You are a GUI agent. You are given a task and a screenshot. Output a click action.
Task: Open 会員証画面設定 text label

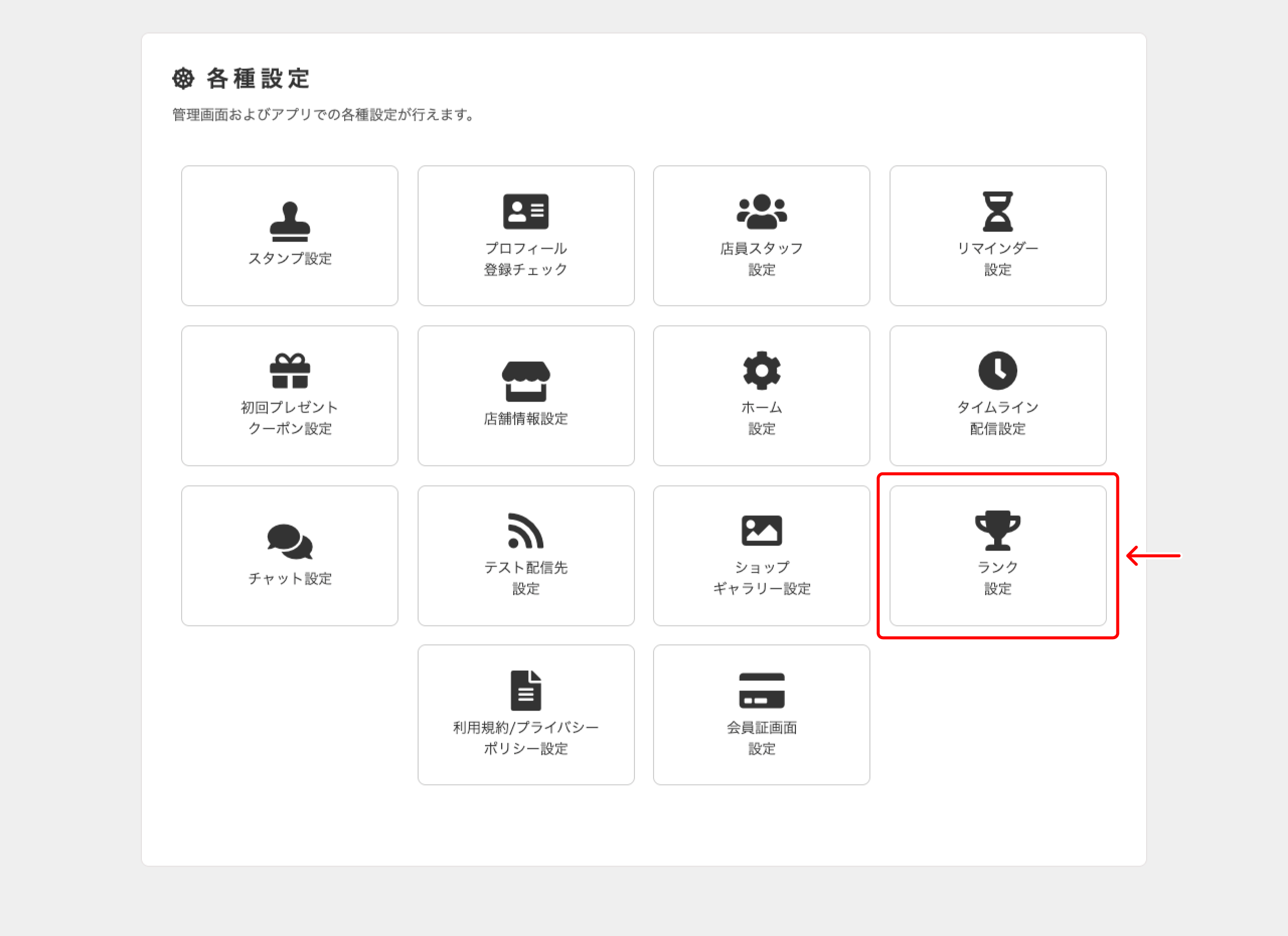pyautogui.click(x=762, y=738)
